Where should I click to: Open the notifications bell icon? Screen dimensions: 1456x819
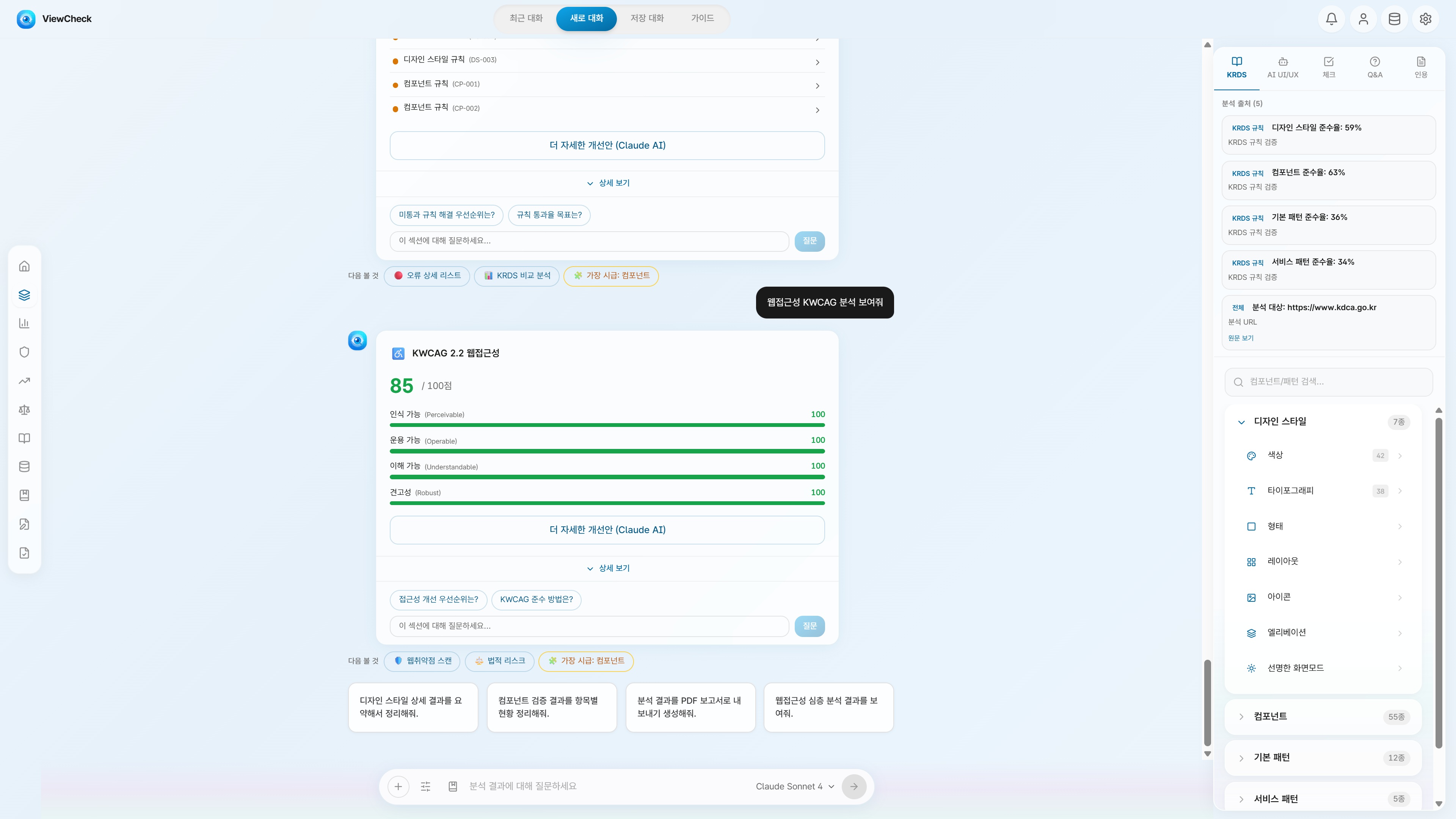pos(1332,19)
